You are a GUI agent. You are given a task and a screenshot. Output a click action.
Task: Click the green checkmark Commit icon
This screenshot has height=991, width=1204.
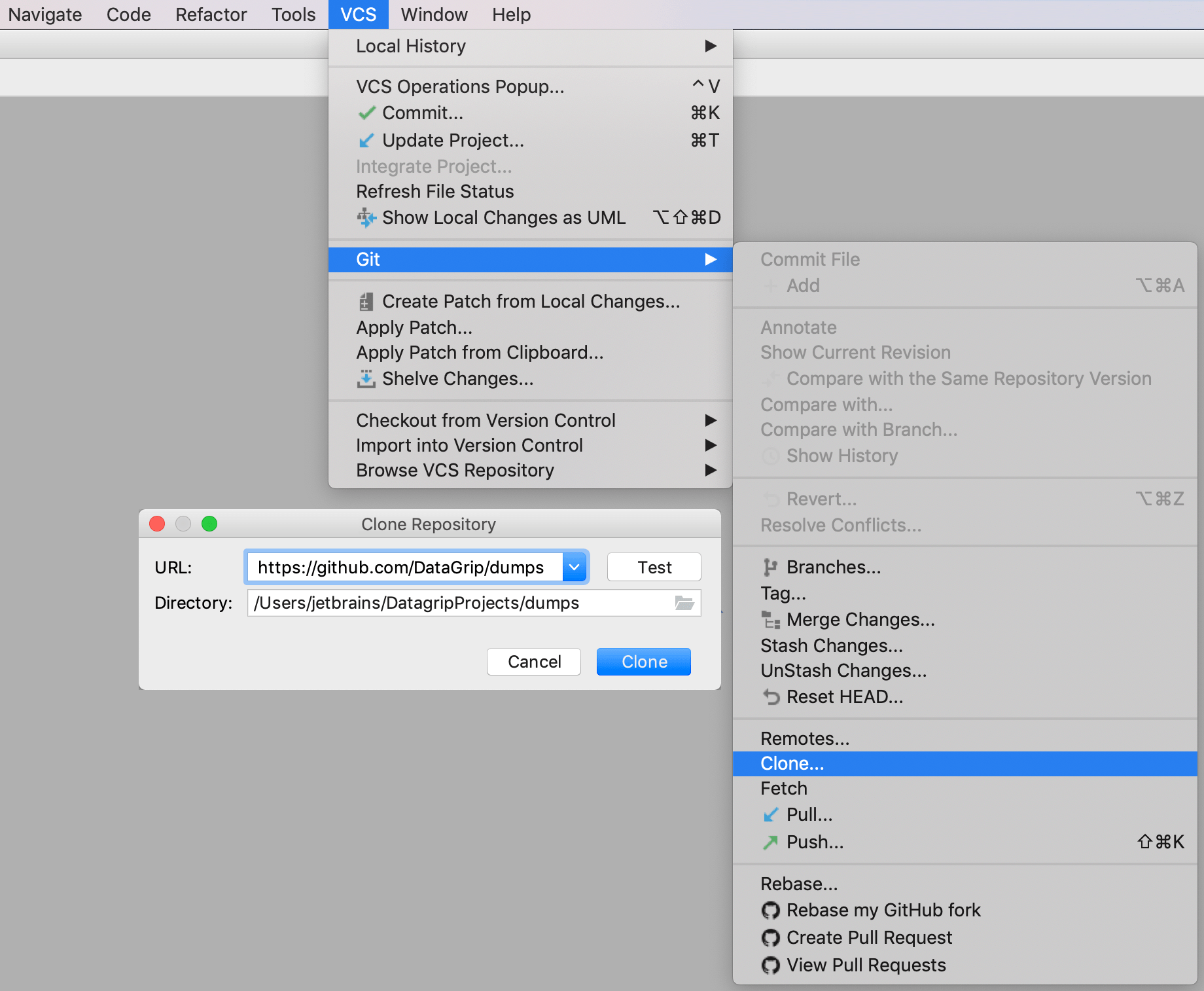[366, 113]
